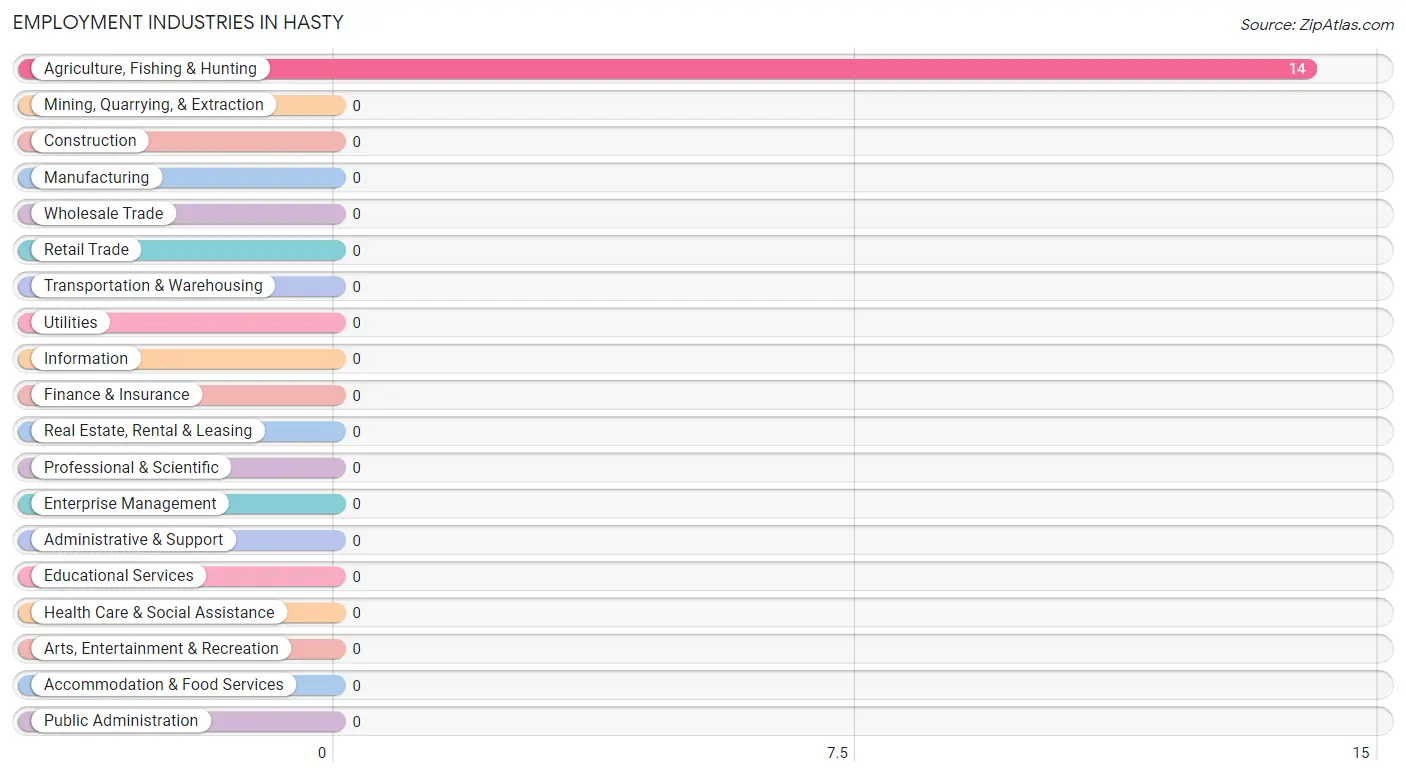Click the Transportation & Warehousing label

point(153,286)
